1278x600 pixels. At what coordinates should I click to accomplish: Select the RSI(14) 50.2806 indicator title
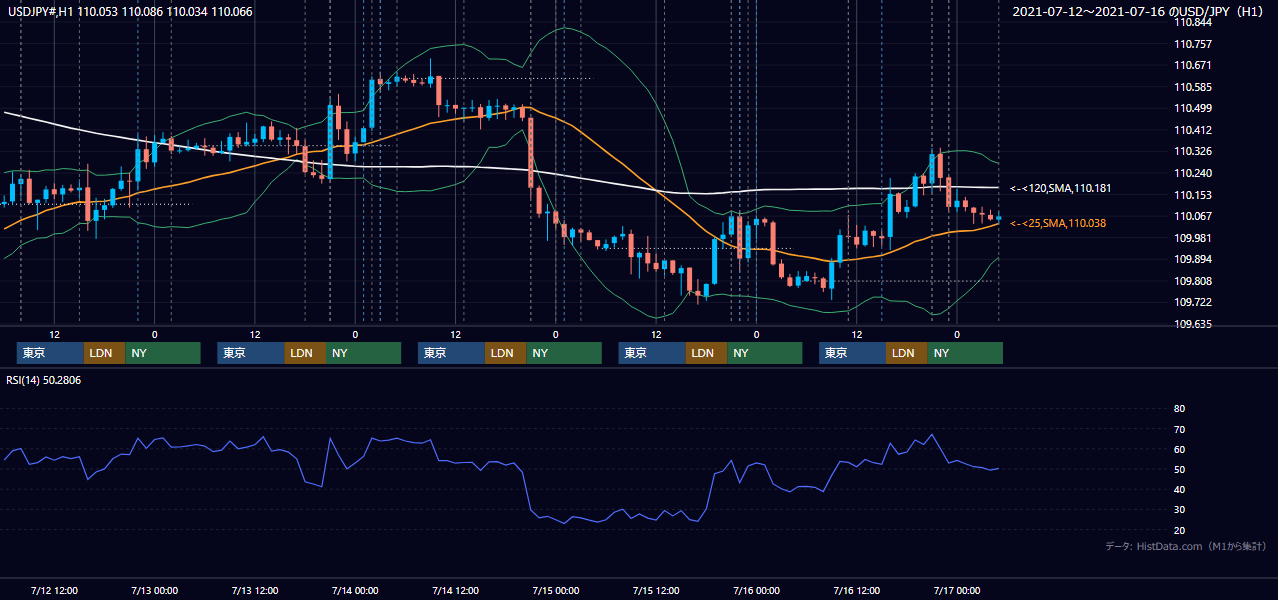click(x=44, y=380)
